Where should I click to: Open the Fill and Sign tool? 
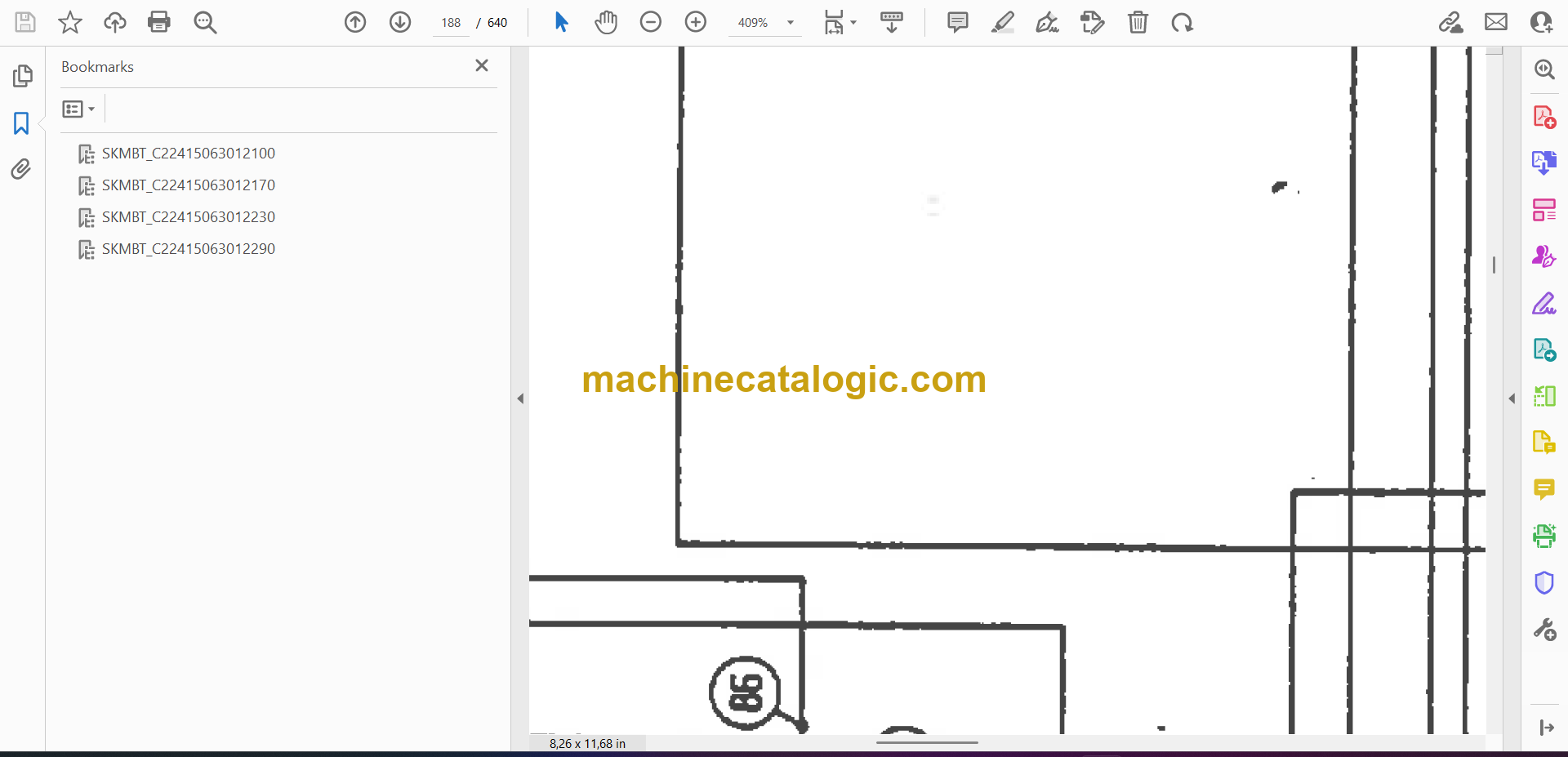[x=1544, y=304]
